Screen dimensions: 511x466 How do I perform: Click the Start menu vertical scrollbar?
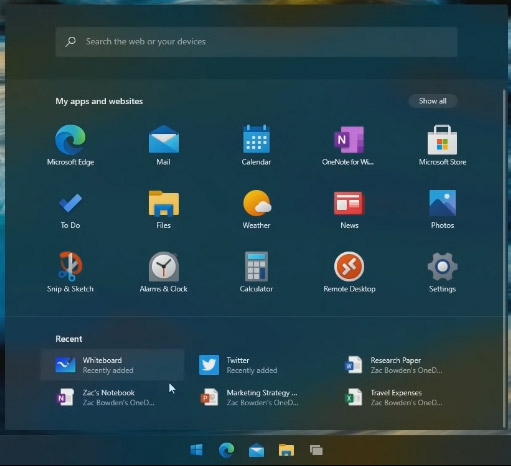[x=504, y=258]
